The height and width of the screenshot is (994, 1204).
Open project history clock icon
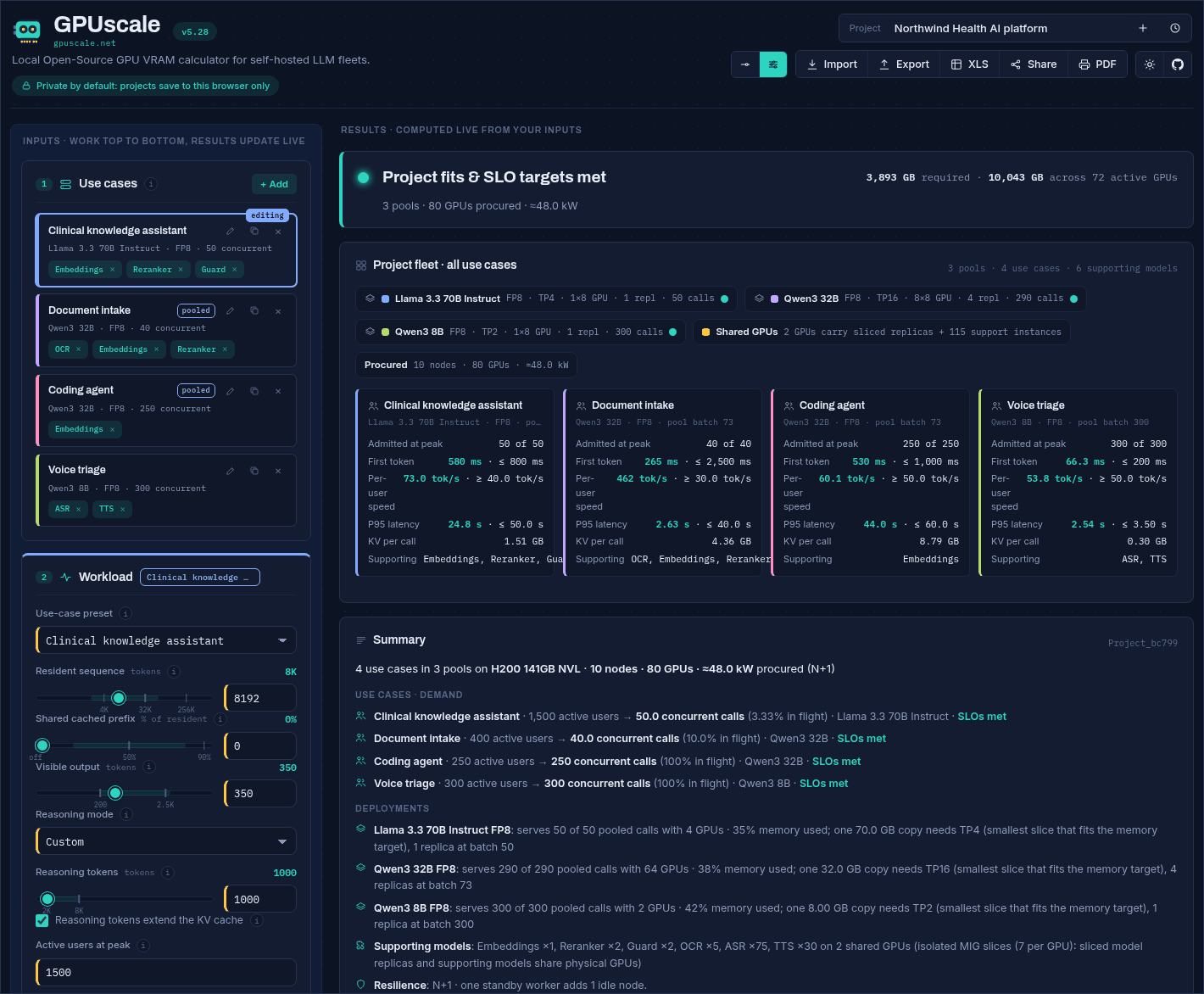coord(1175,28)
